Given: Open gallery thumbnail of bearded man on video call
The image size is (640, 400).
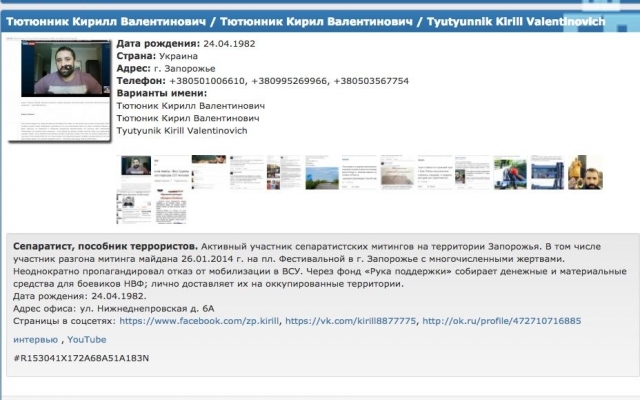Looking at the screenshot, I should [x=133, y=171].
